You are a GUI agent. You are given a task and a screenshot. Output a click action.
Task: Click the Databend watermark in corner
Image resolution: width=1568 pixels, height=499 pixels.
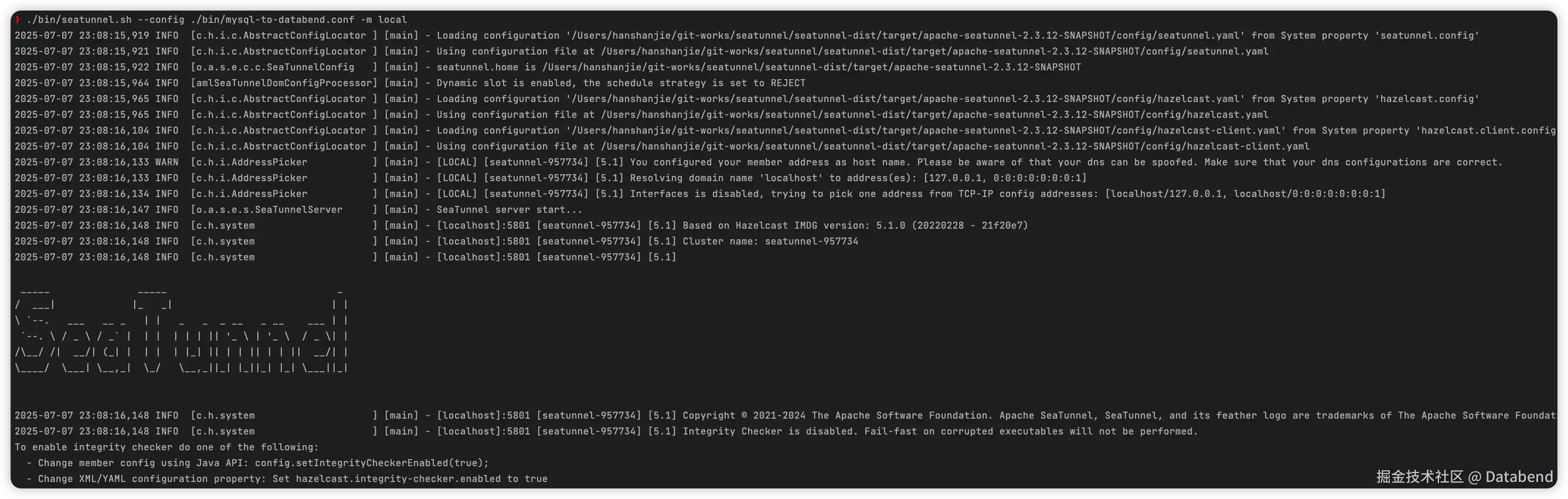click(x=1464, y=477)
